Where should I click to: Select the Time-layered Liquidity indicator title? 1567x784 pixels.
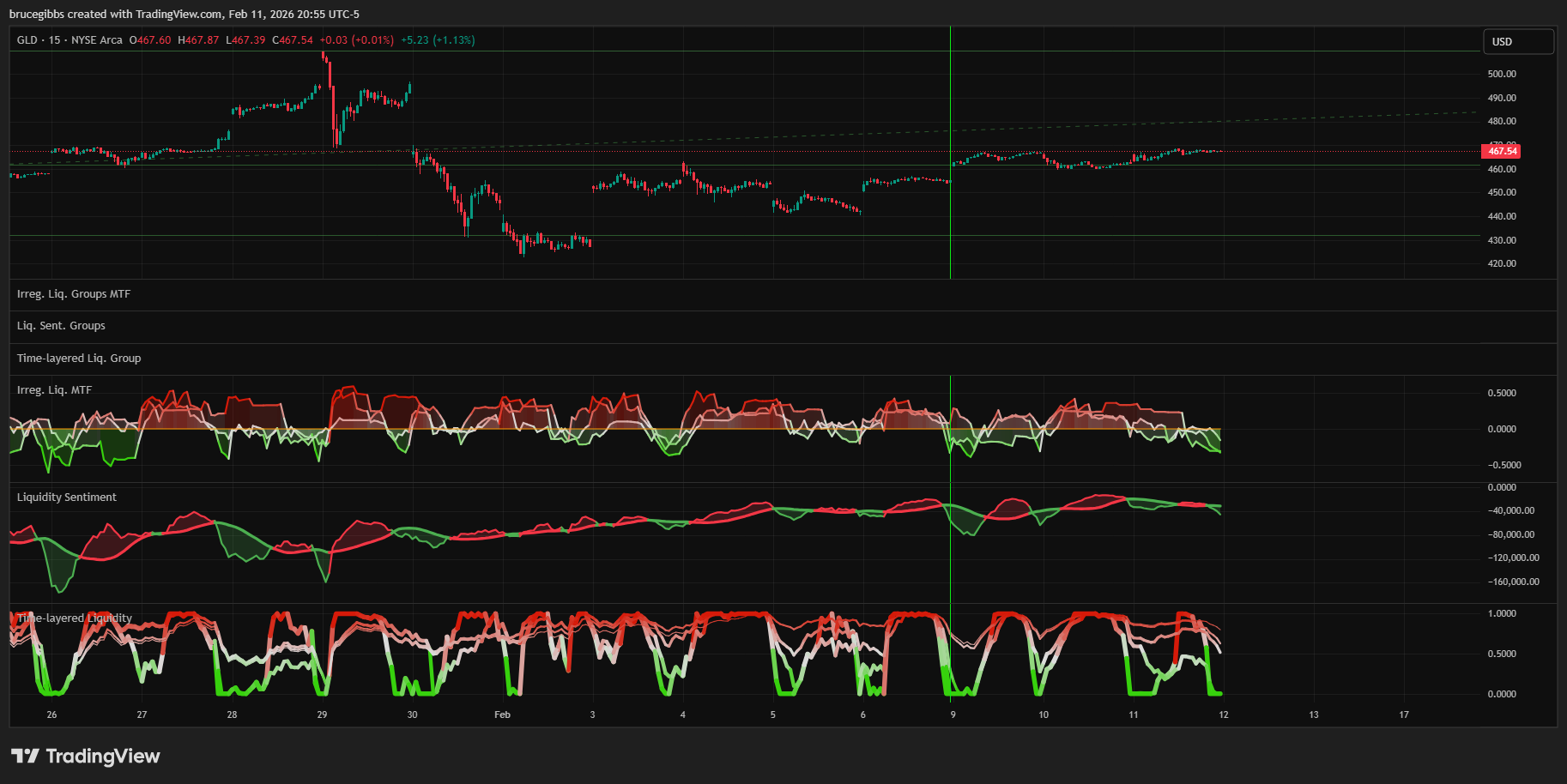point(75,618)
